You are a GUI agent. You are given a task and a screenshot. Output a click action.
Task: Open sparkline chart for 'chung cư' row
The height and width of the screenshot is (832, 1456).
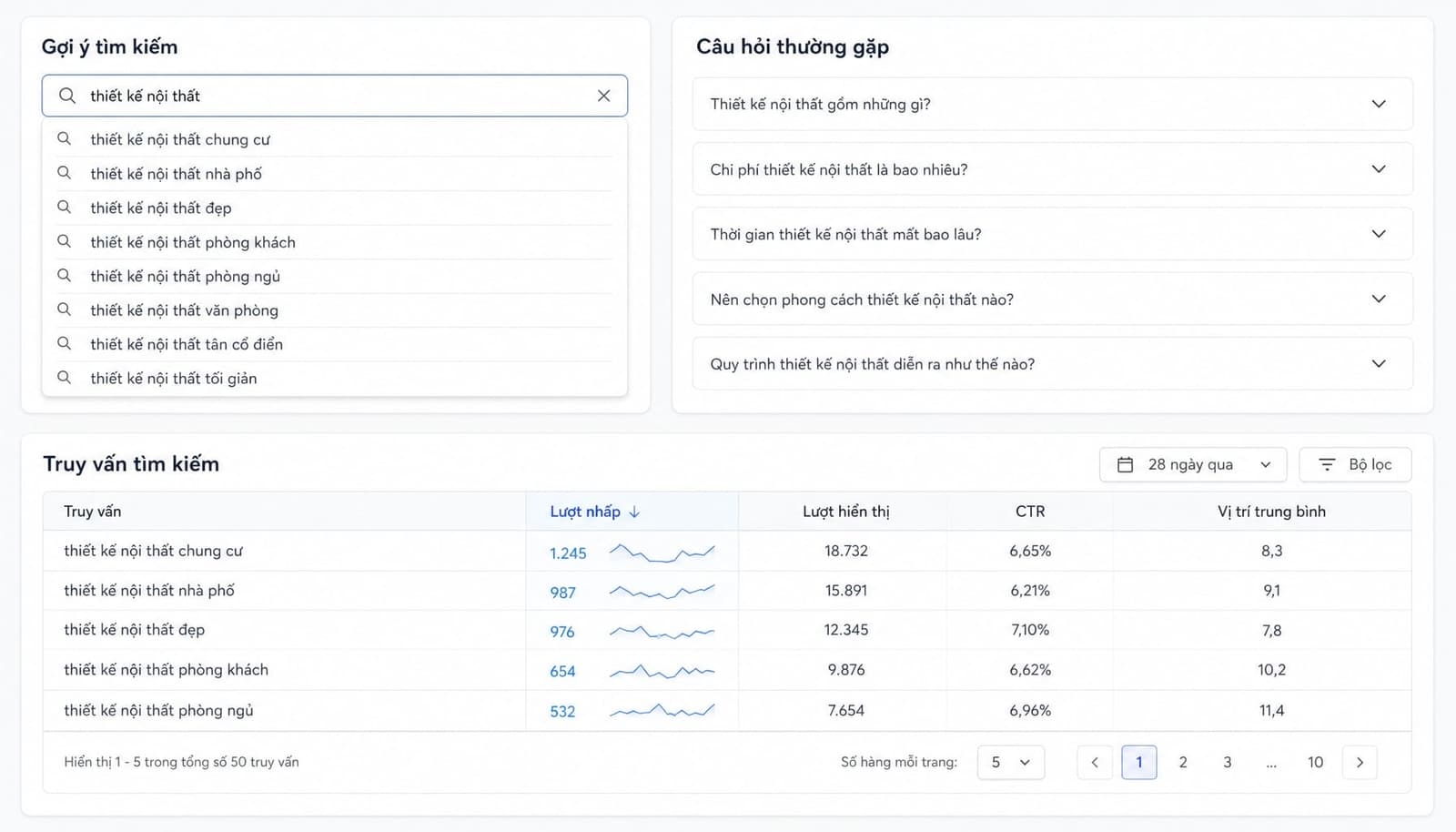coord(662,553)
